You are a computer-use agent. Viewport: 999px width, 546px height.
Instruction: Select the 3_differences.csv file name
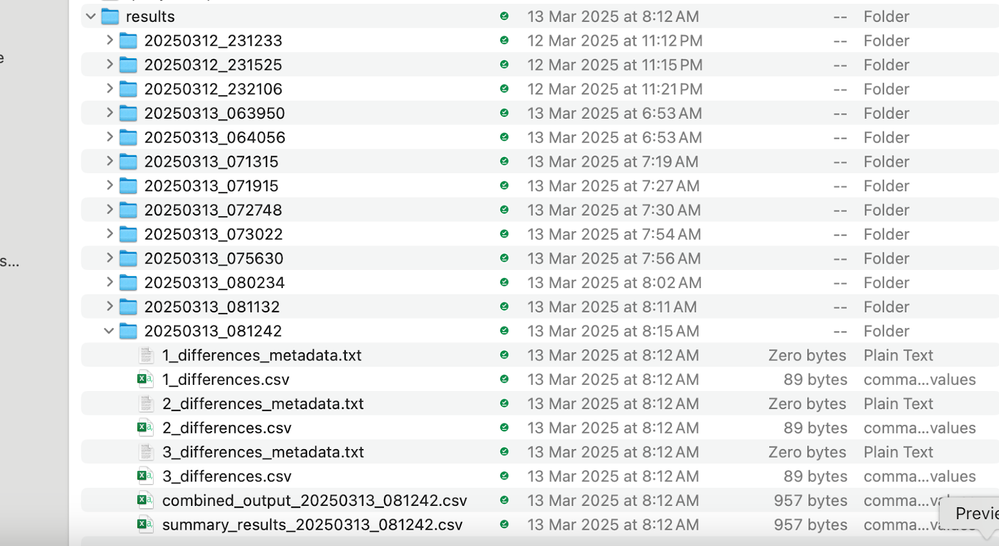coord(227,477)
